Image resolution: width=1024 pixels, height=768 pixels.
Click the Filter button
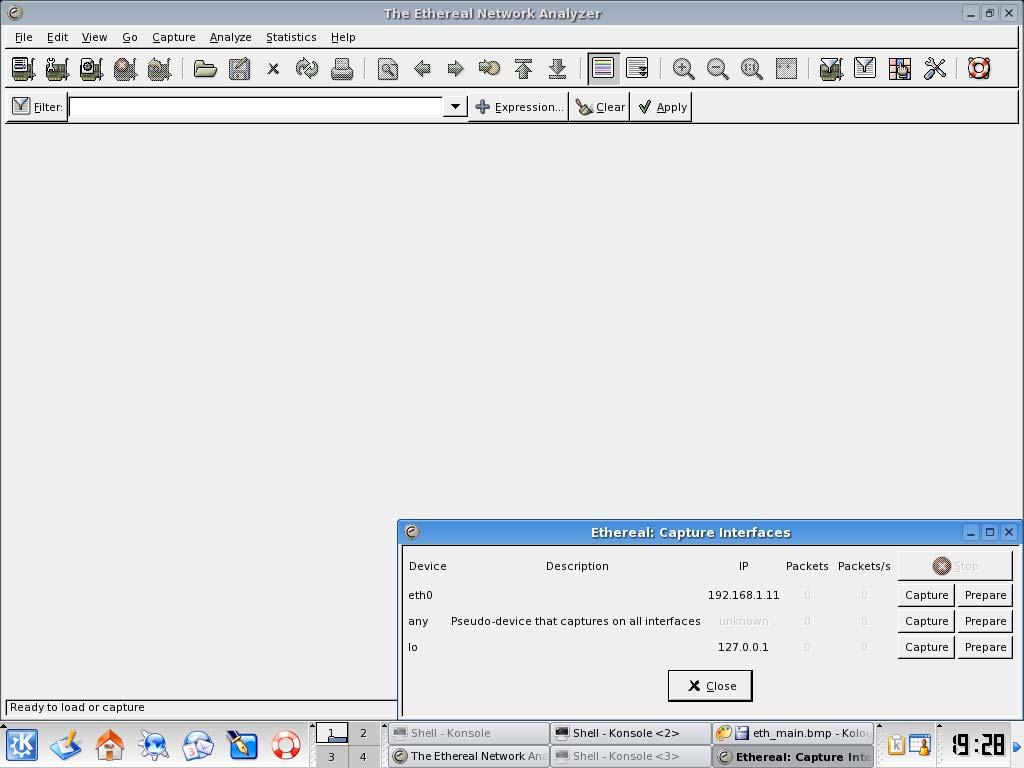pos(37,106)
